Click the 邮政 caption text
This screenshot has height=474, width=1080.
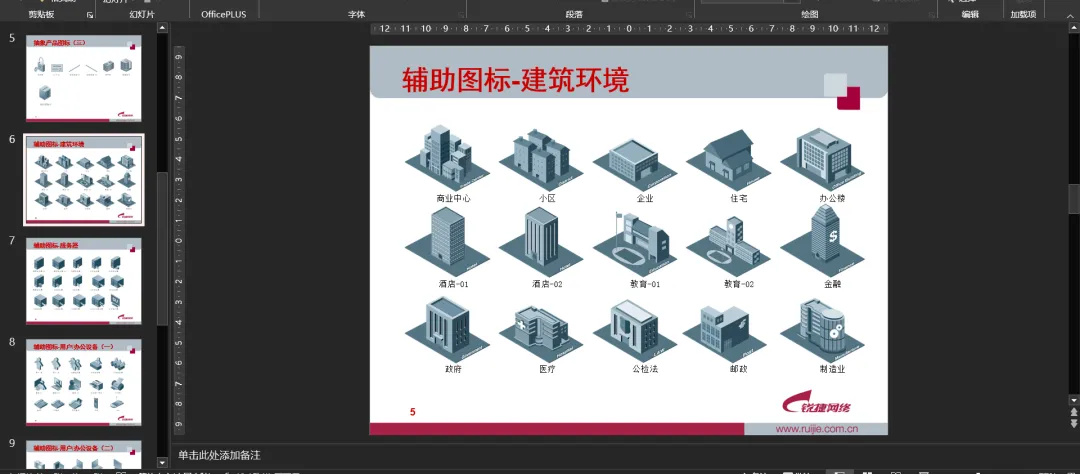point(738,369)
